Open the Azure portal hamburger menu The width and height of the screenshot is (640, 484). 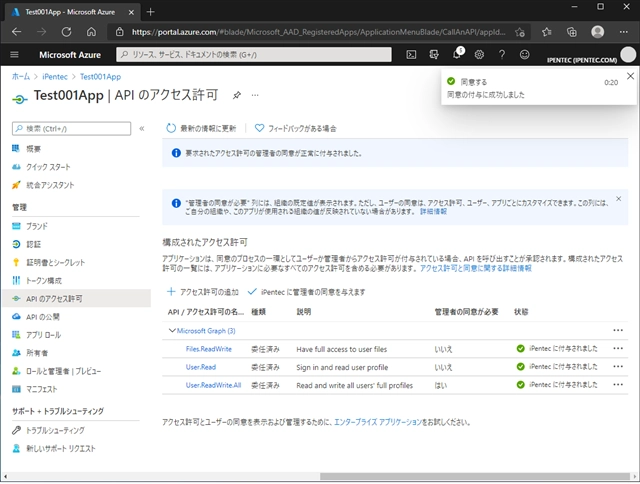click(14, 55)
